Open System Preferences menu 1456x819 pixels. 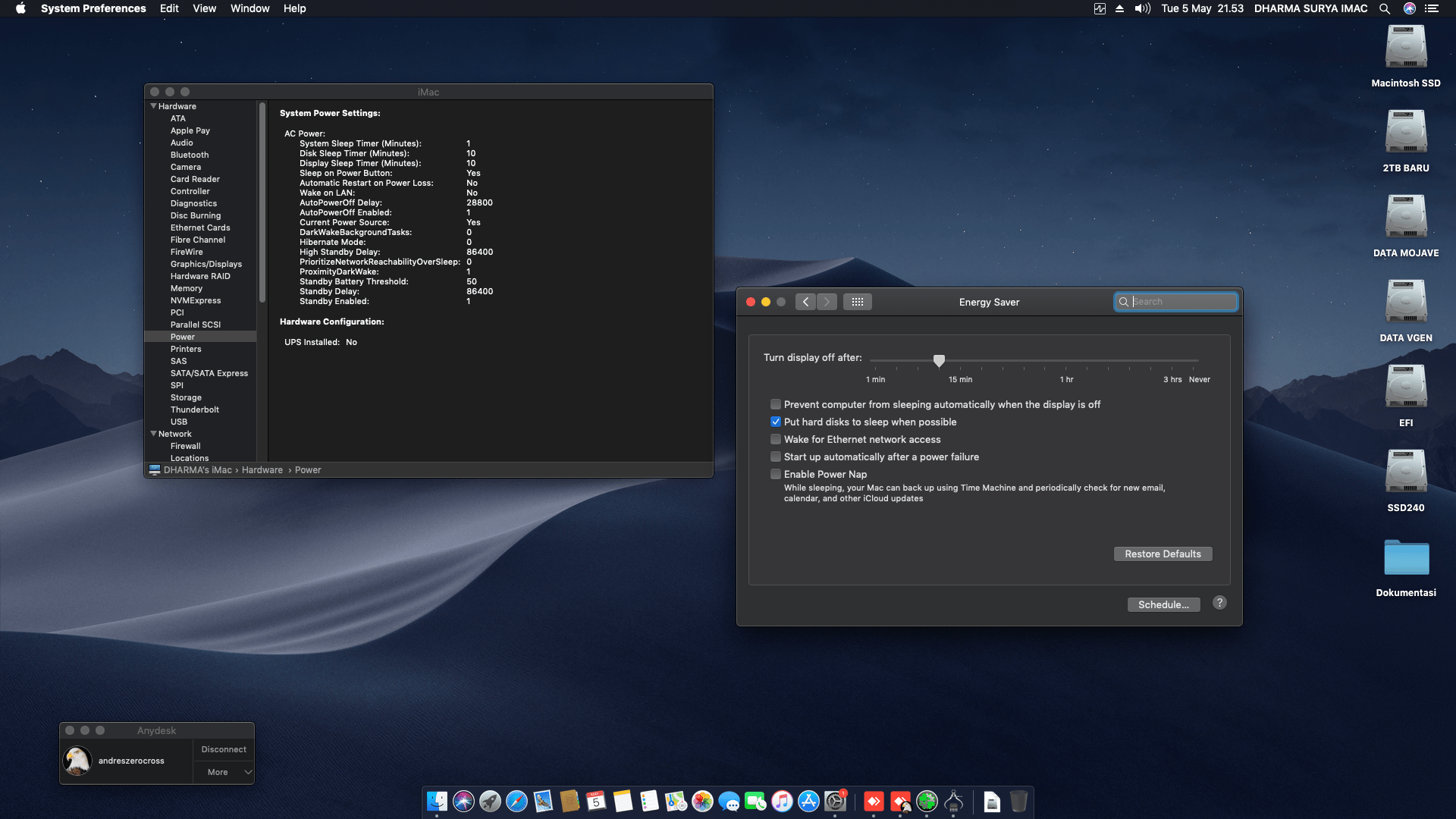[x=93, y=8]
